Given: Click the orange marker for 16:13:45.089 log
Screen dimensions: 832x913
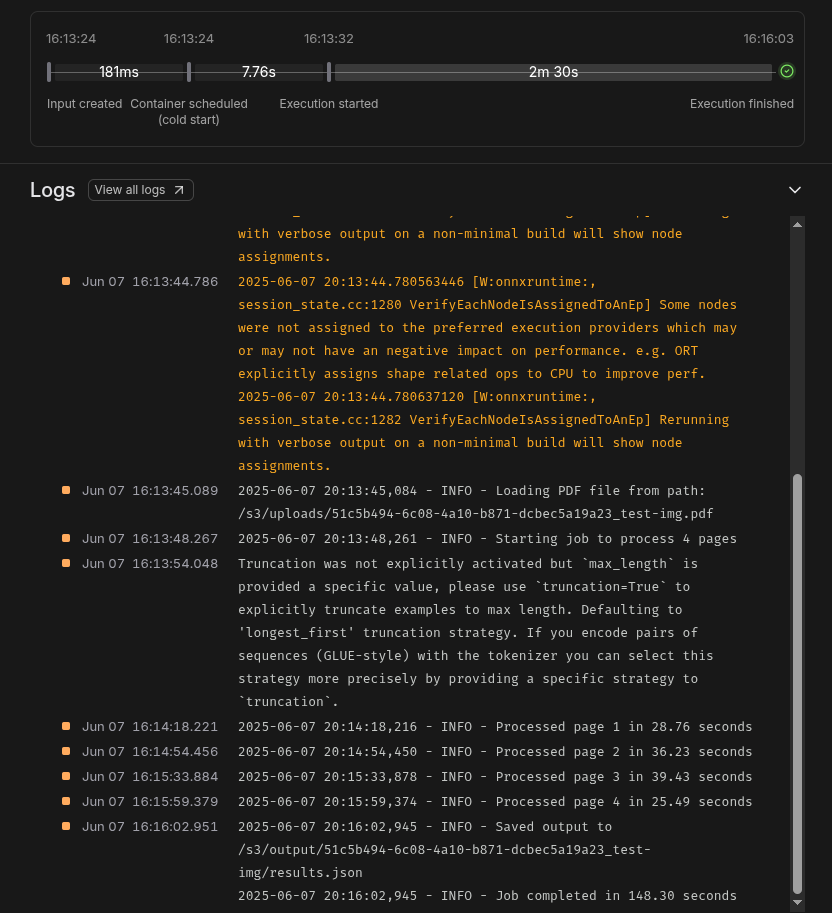Looking at the screenshot, I should click(x=66, y=490).
